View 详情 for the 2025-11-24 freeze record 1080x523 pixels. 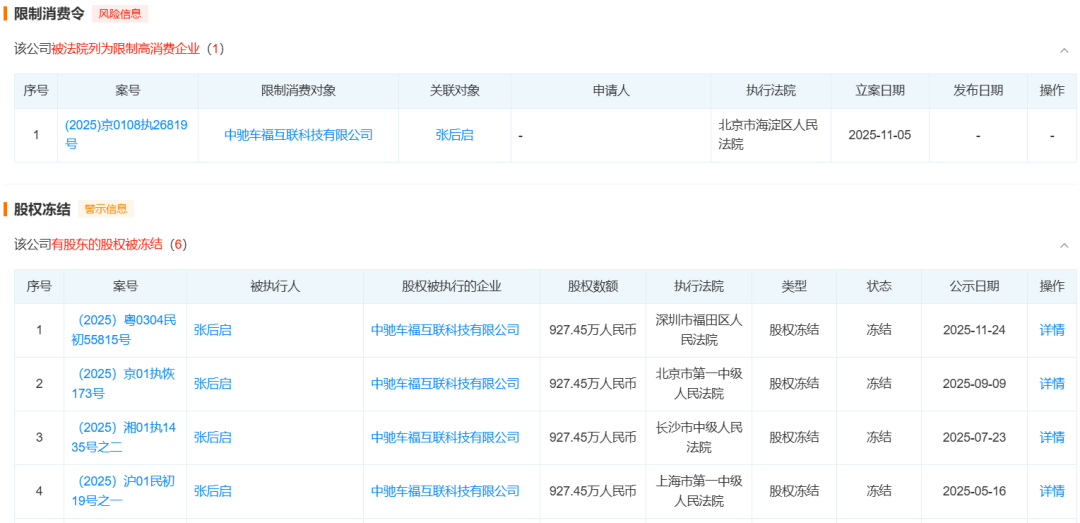click(1052, 330)
